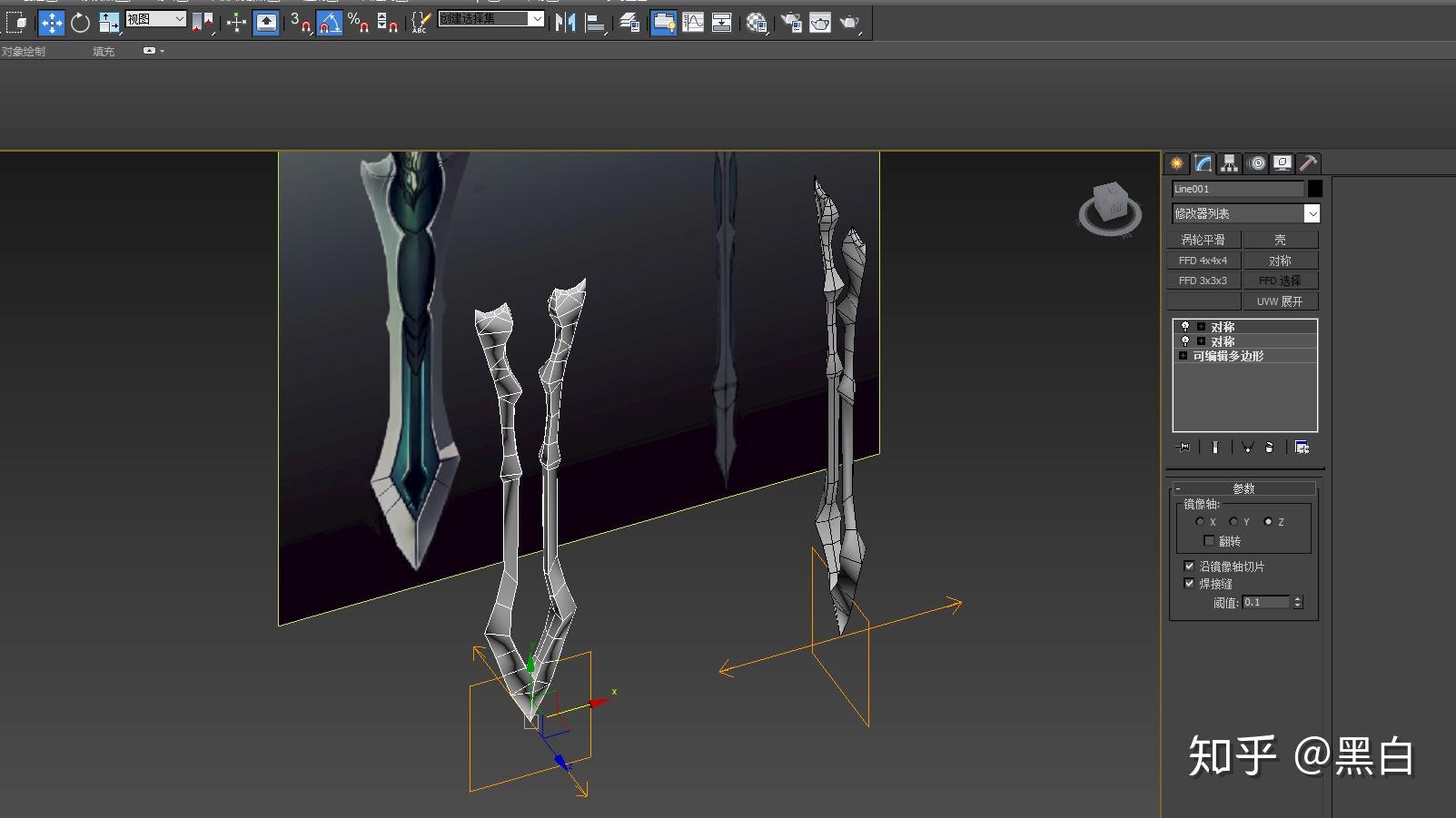Click the Select and Manipulate icon
Viewport: 1456px width, 818px height.
tap(237, 22)
